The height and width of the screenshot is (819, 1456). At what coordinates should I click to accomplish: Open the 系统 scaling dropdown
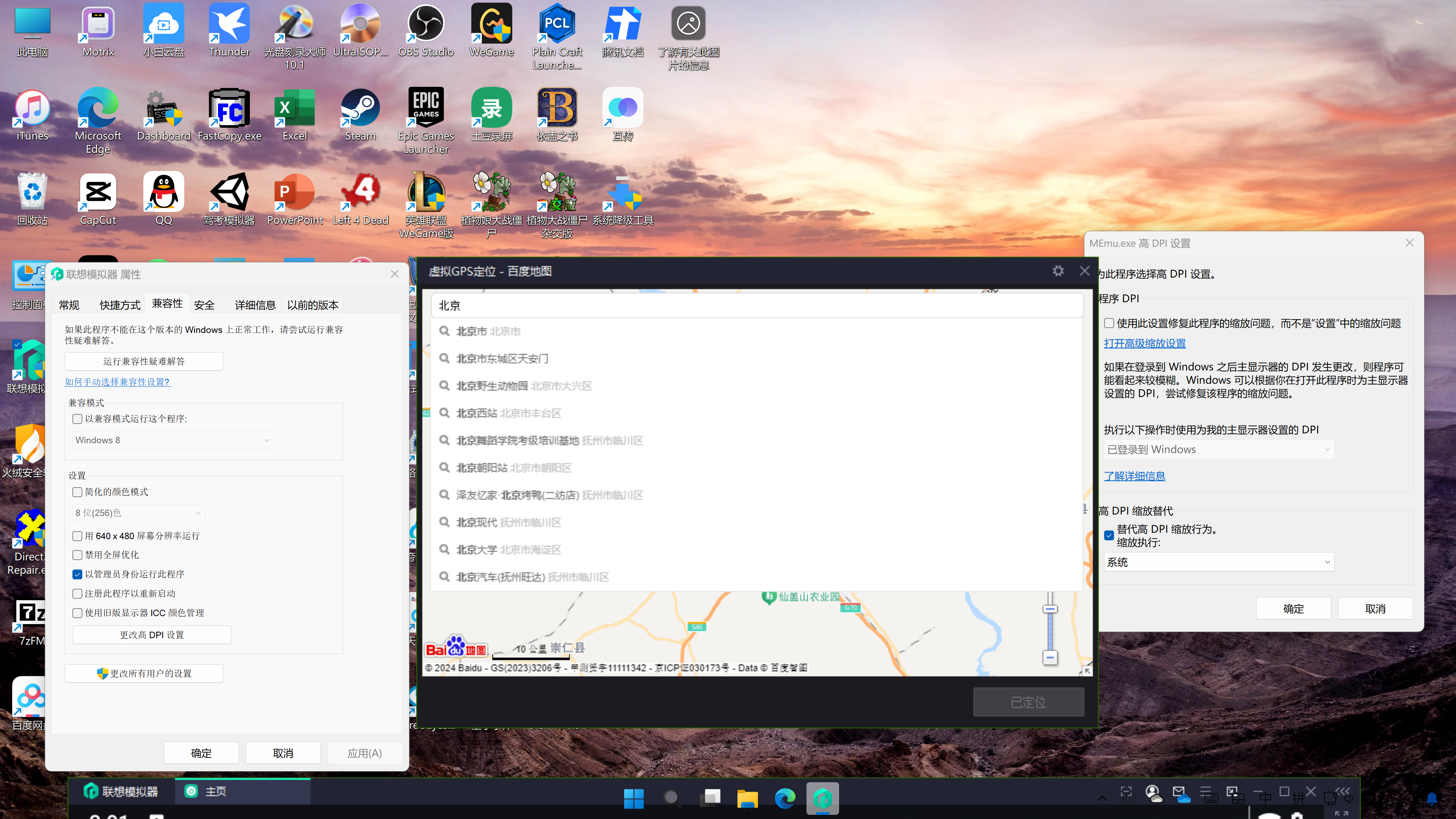pos(1219,562)
